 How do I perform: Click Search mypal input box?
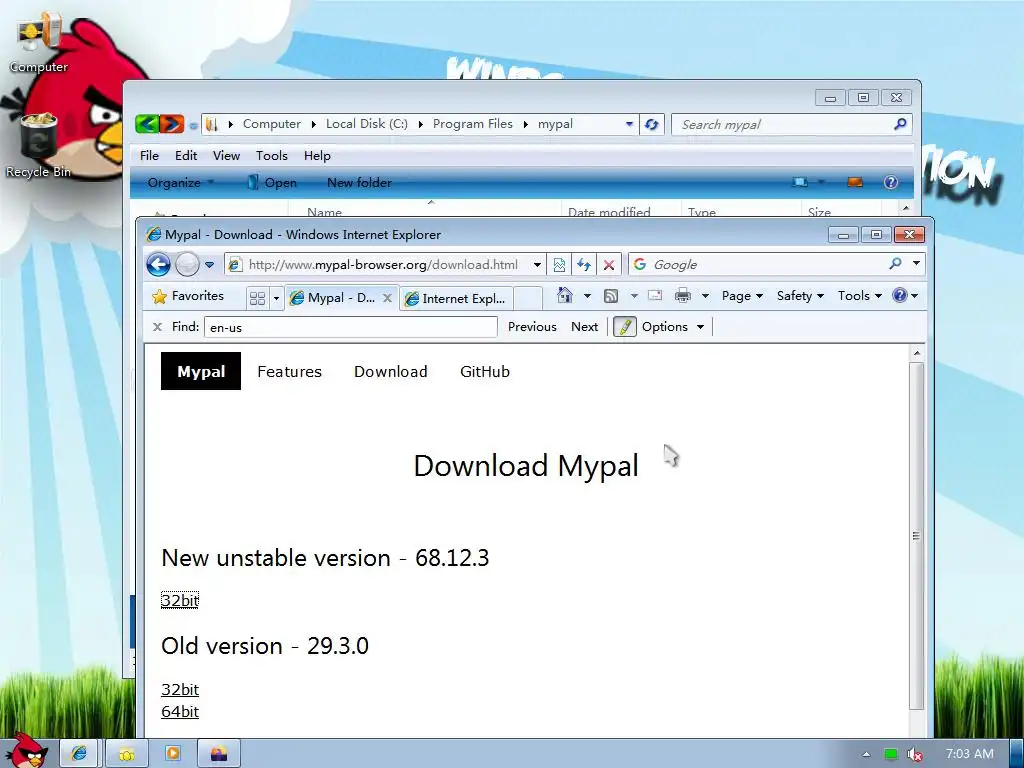784,124
